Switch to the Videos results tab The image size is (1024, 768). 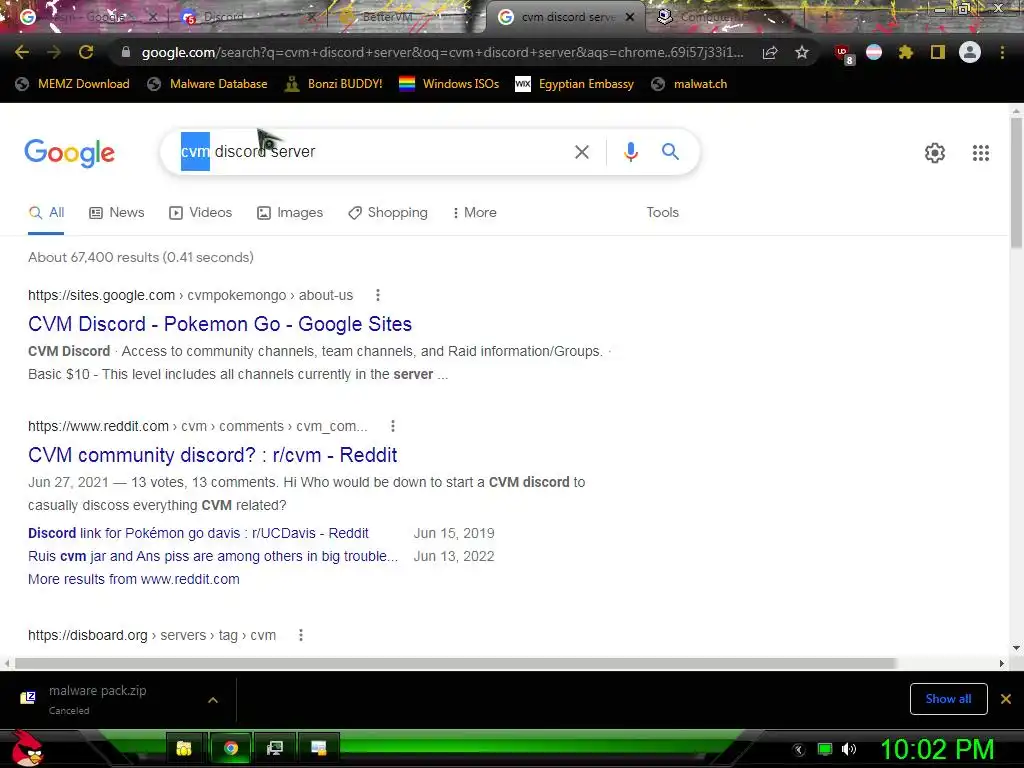tap(200, 213)
